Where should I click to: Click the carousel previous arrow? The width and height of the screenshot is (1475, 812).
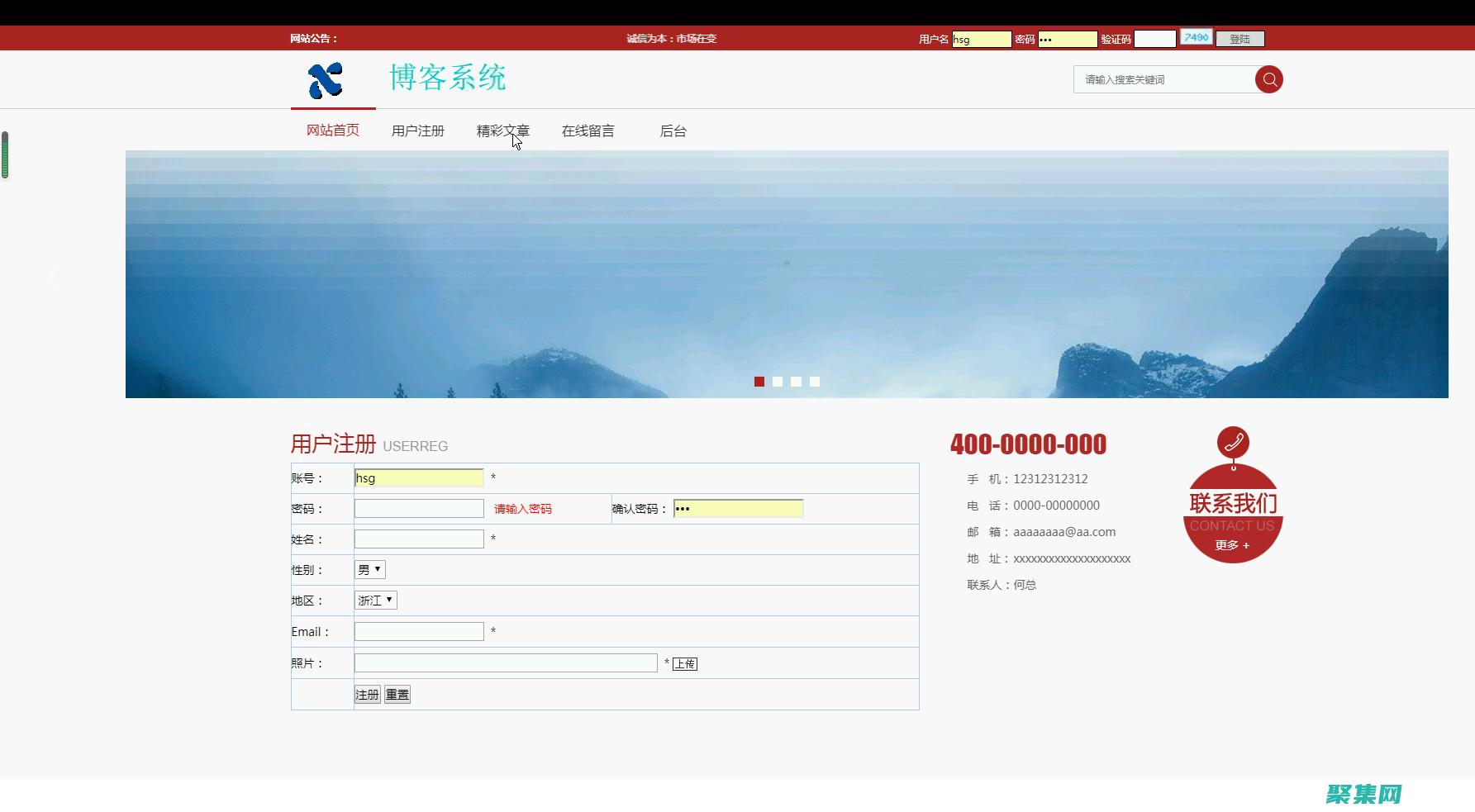click(x=54, y=278)
